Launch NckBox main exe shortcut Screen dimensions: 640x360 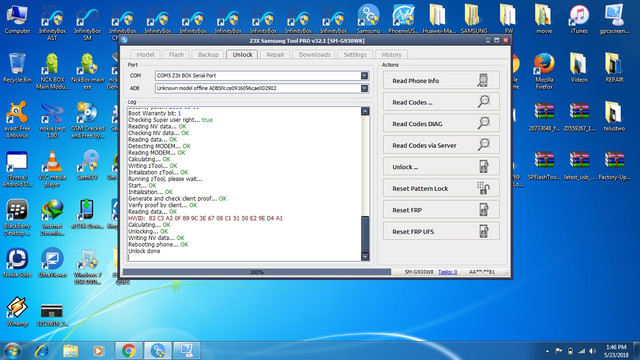(87, 71)
